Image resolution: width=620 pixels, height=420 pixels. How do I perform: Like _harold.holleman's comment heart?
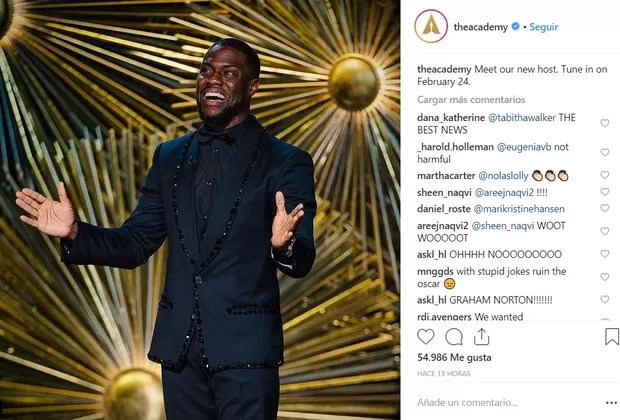pyautogui.click(x=605, y=152)
